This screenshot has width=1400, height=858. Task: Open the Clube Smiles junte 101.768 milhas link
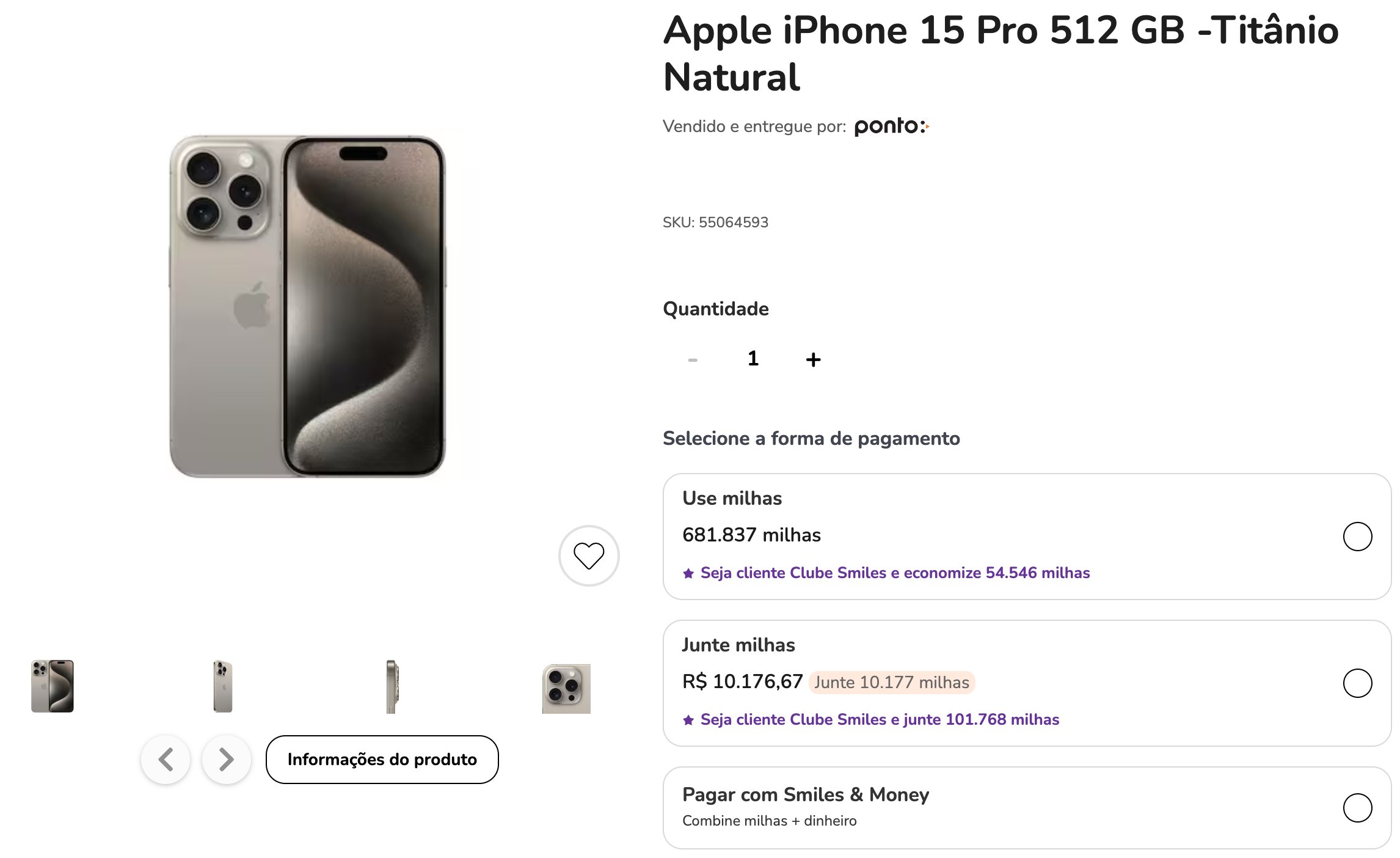coord(880,720)
